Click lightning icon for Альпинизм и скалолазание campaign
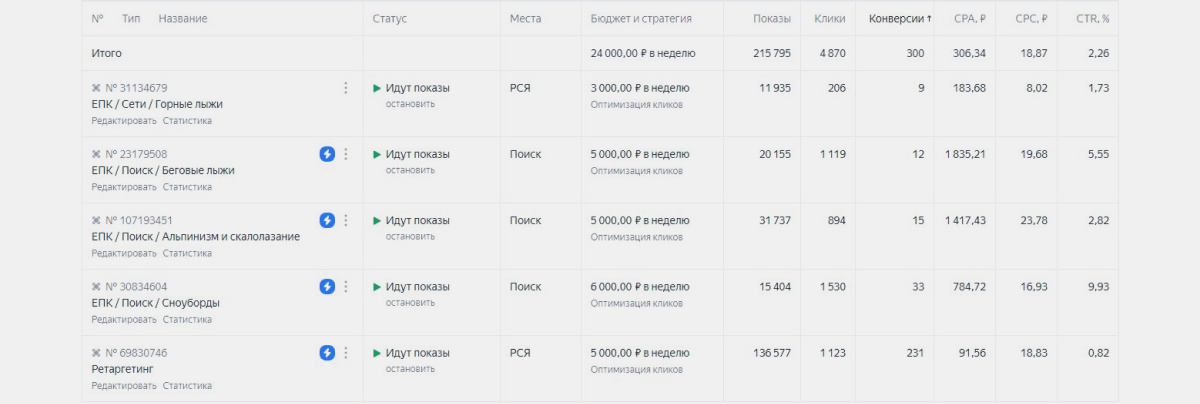This screenshot has width=1200, height=404. point(327,220)
